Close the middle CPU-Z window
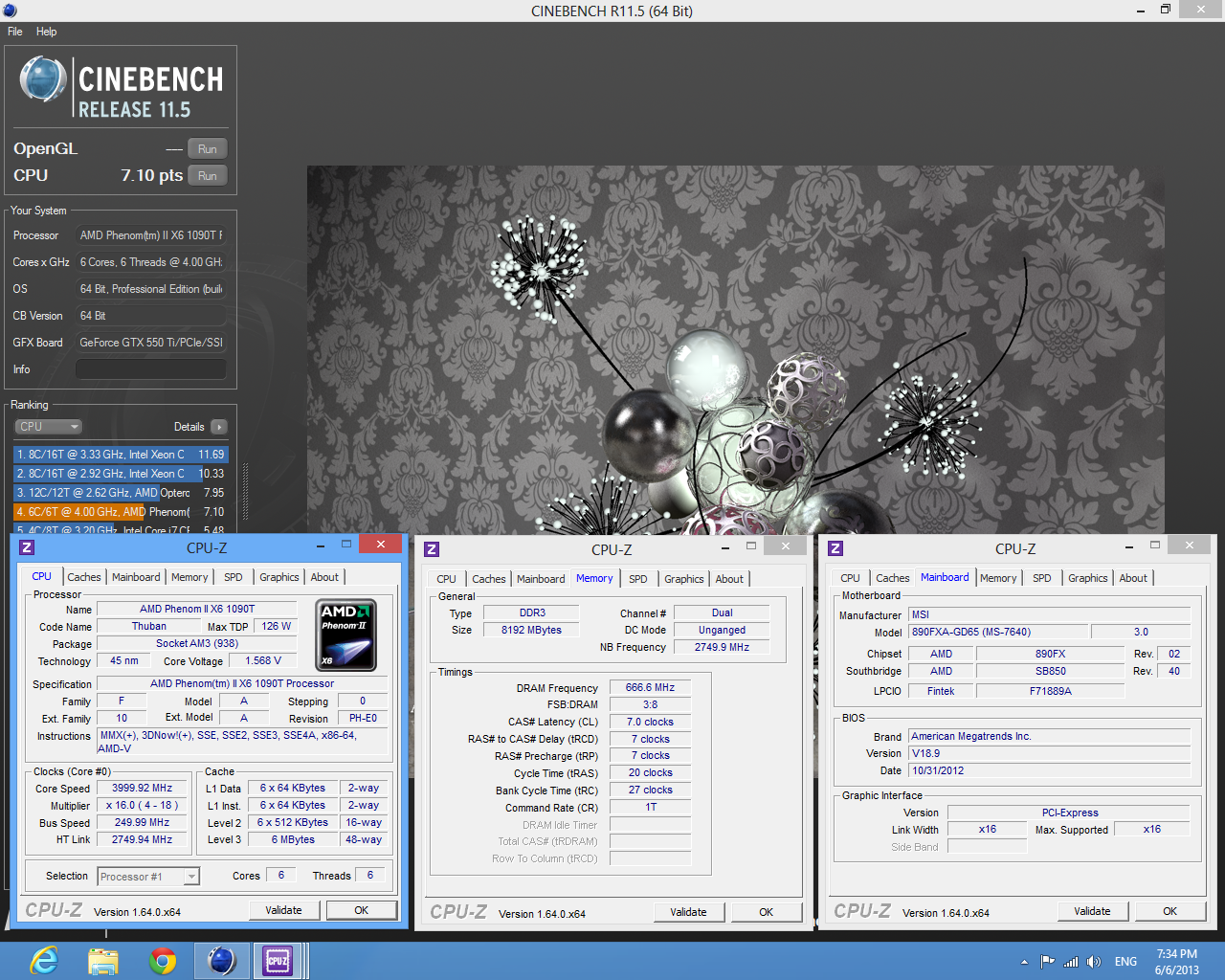 pos(786,546)
